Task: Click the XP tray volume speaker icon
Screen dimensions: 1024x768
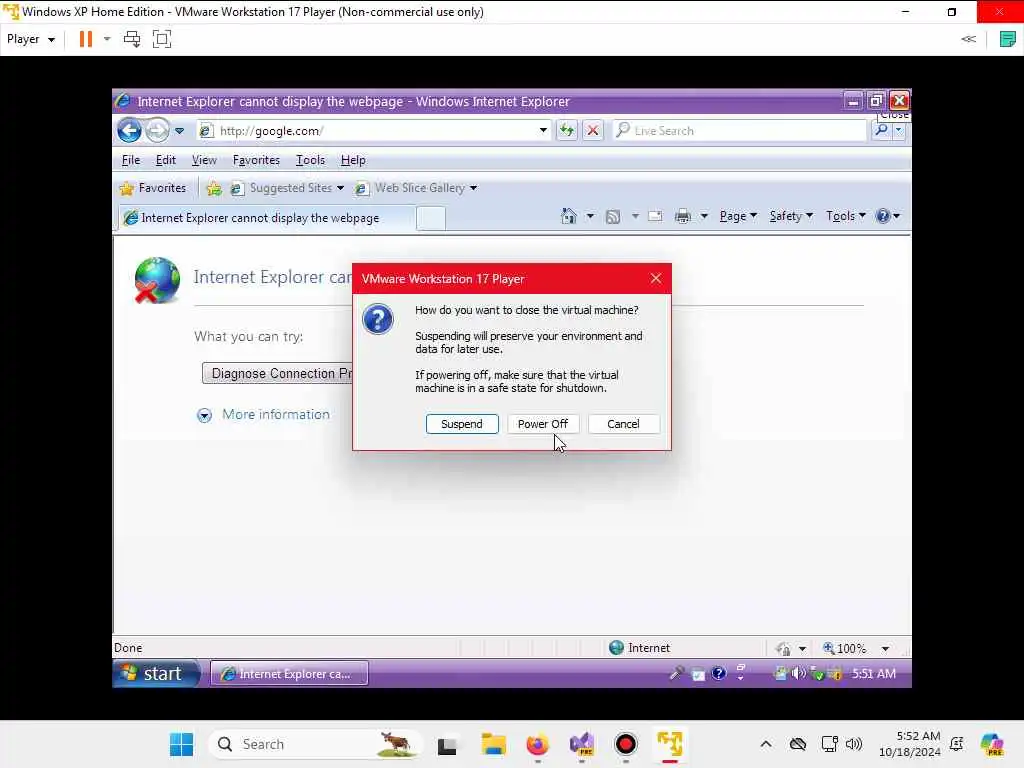Action: (798, 673)
